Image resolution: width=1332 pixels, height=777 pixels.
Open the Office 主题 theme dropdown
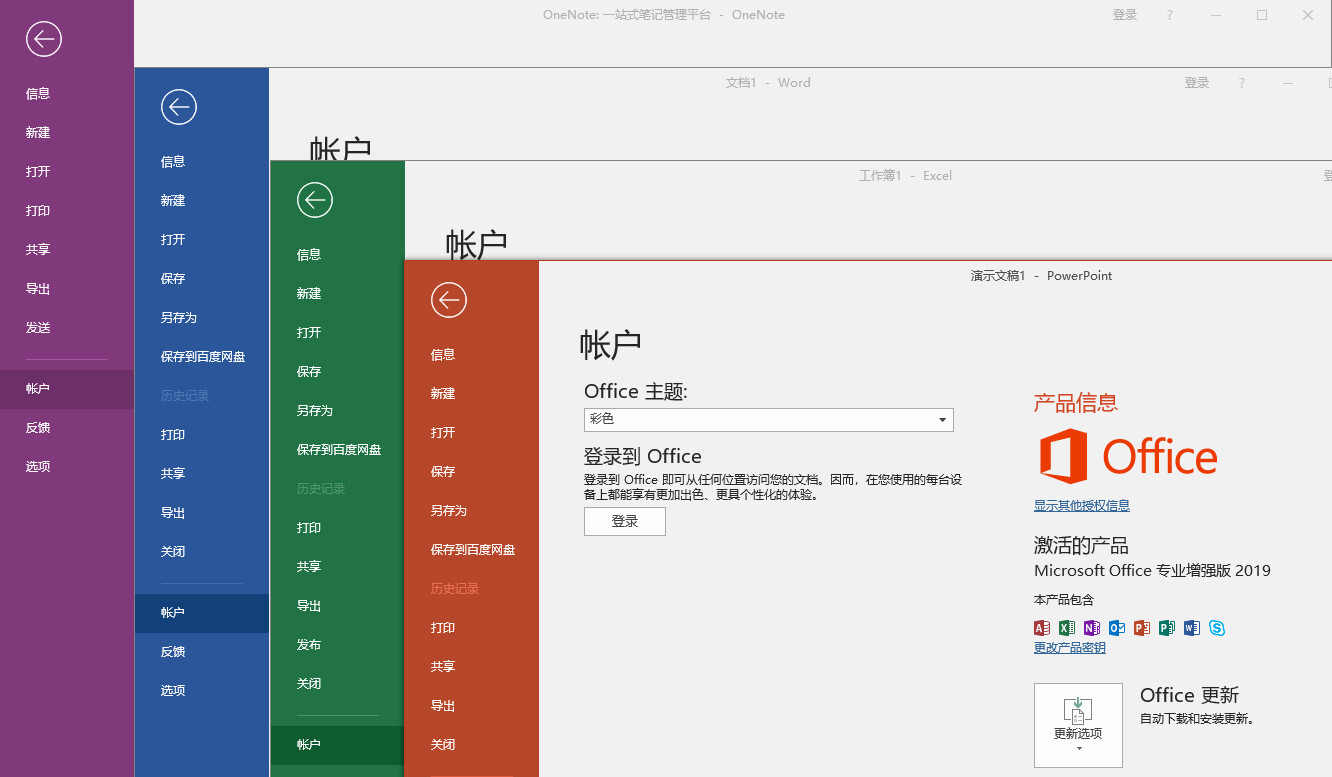point(769,420)
